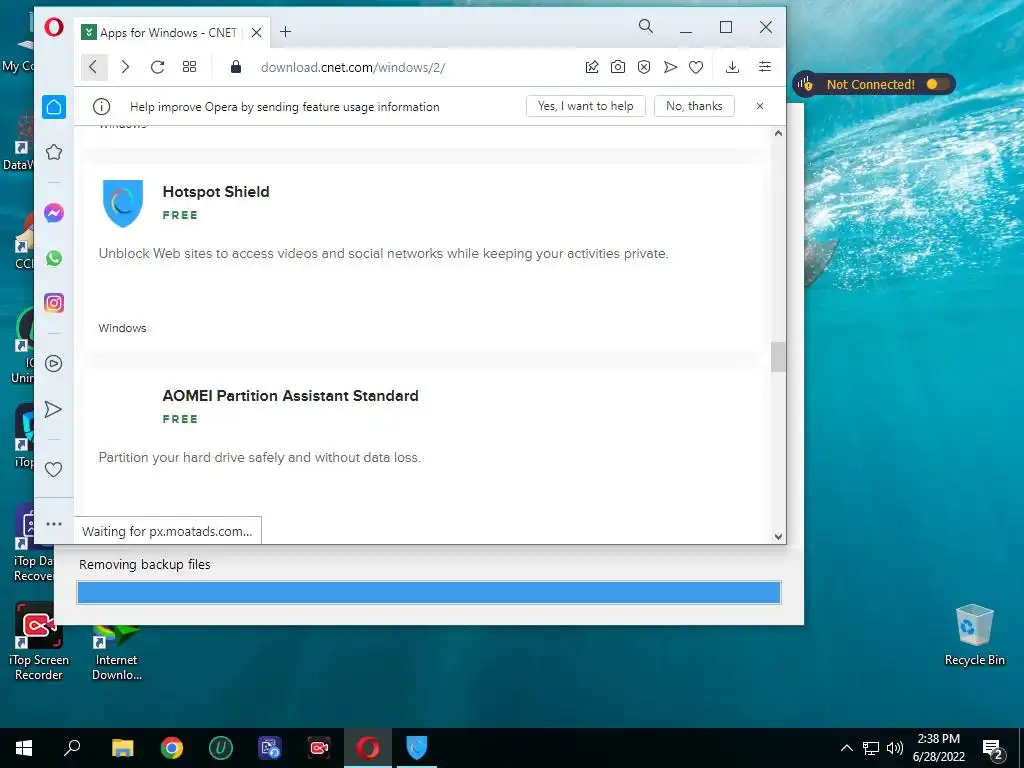Open iTop Screen Recorder taskbar icon

319,748
